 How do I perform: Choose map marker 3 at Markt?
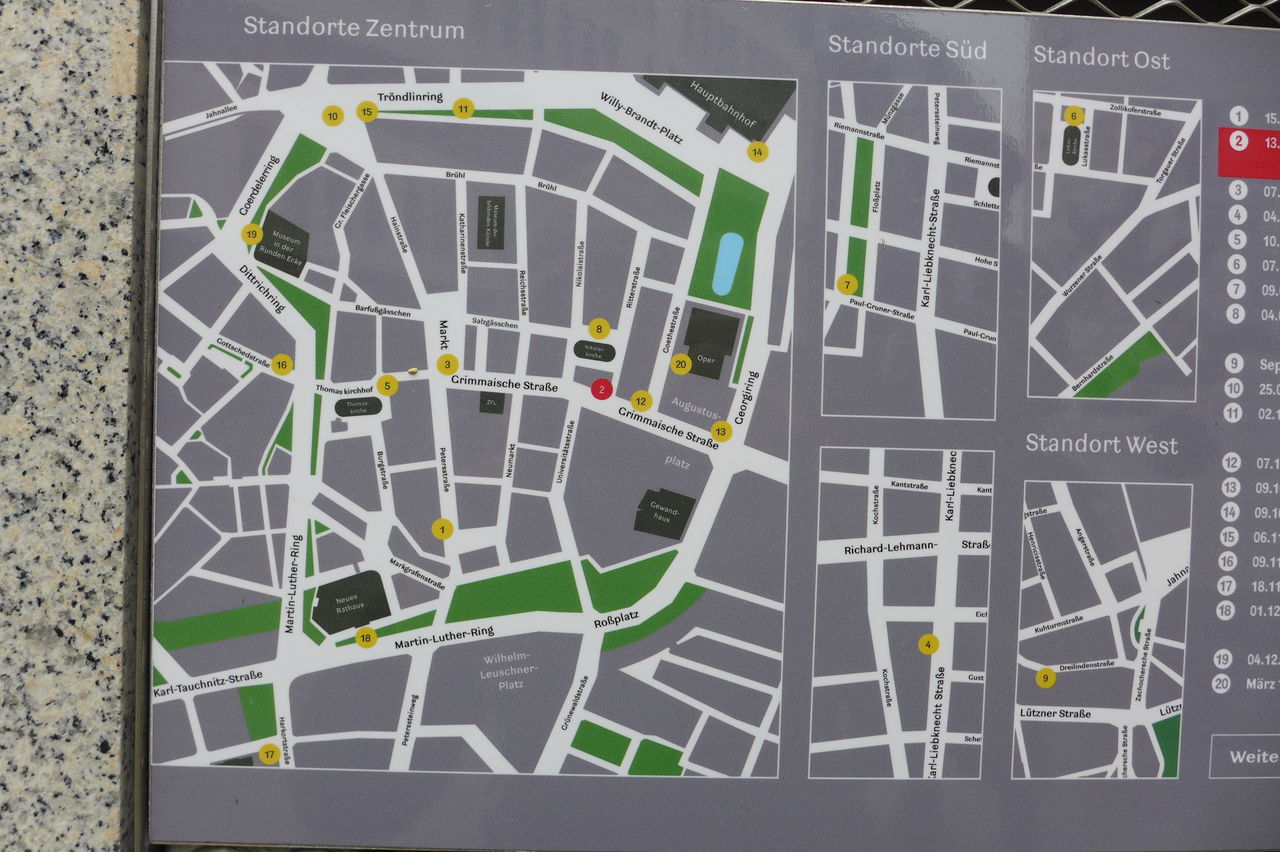click(448, 364)
